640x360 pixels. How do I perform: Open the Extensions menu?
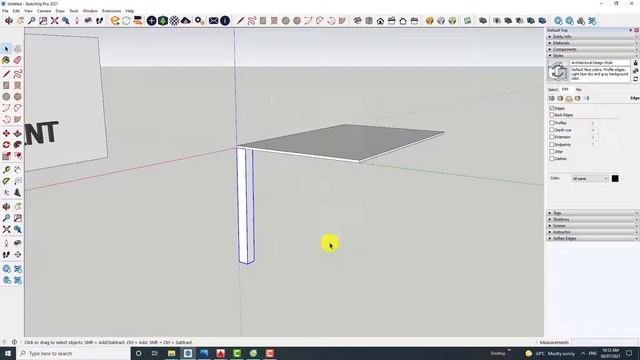(111, 11)
